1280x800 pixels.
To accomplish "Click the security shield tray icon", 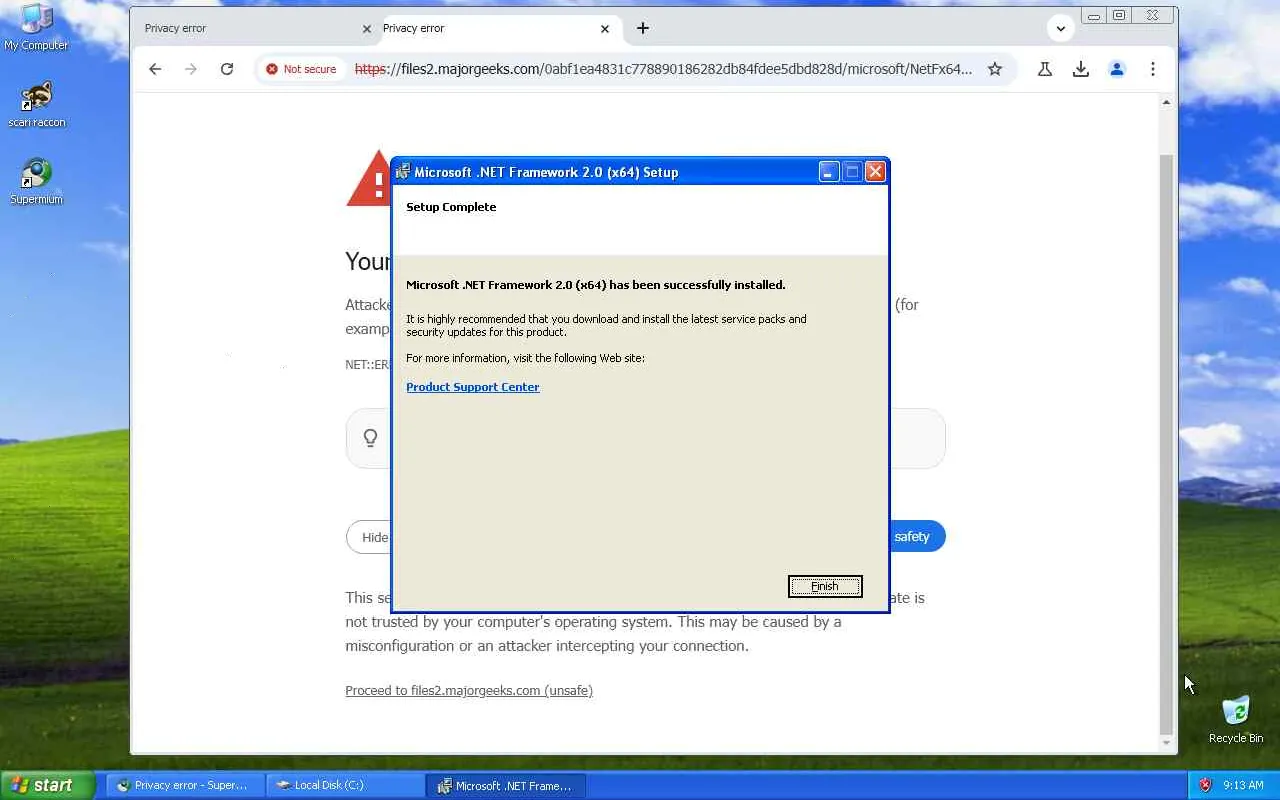I will (x=1205, y=785).
